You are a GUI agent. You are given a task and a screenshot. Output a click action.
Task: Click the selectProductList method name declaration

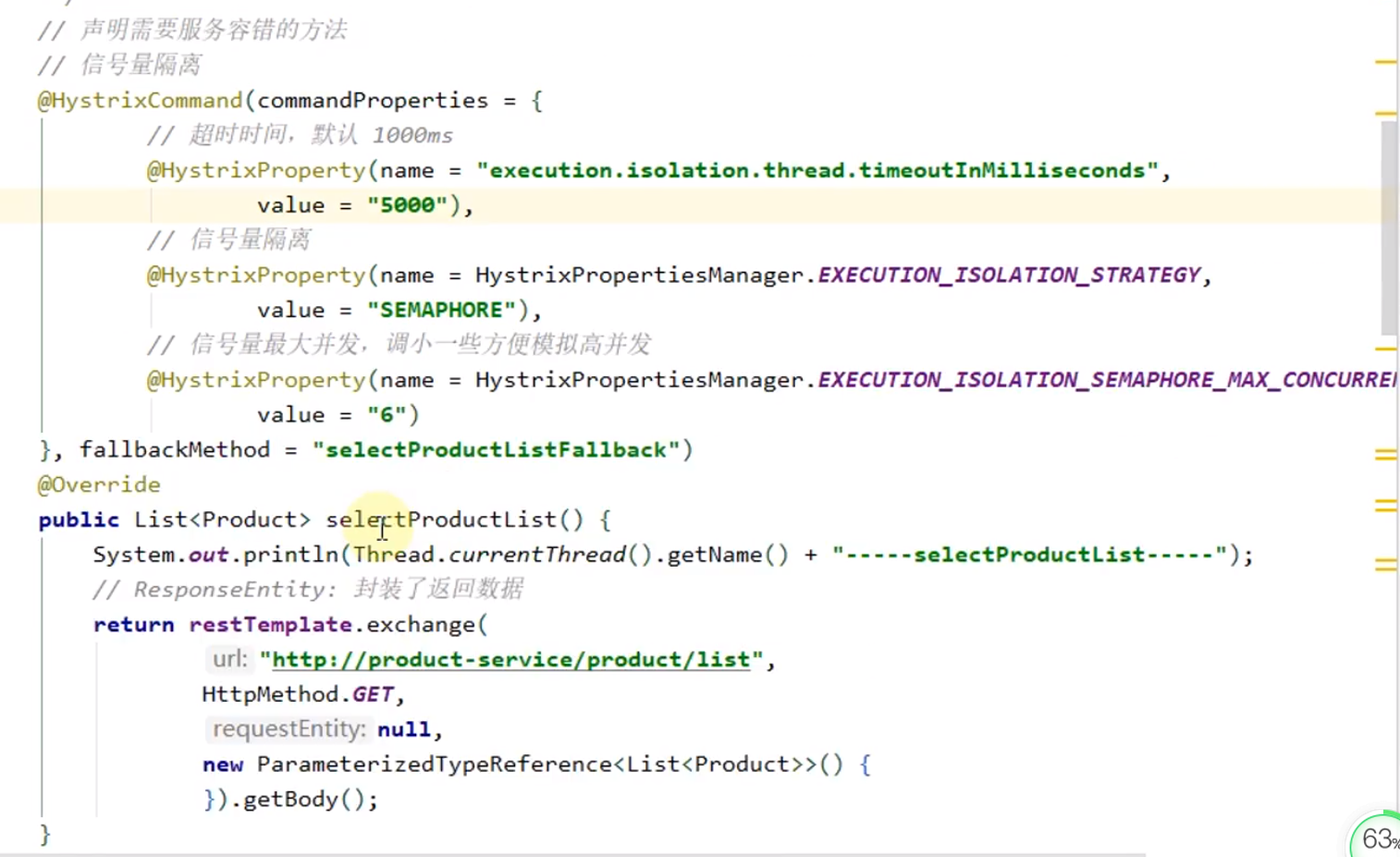click(441, 520)
